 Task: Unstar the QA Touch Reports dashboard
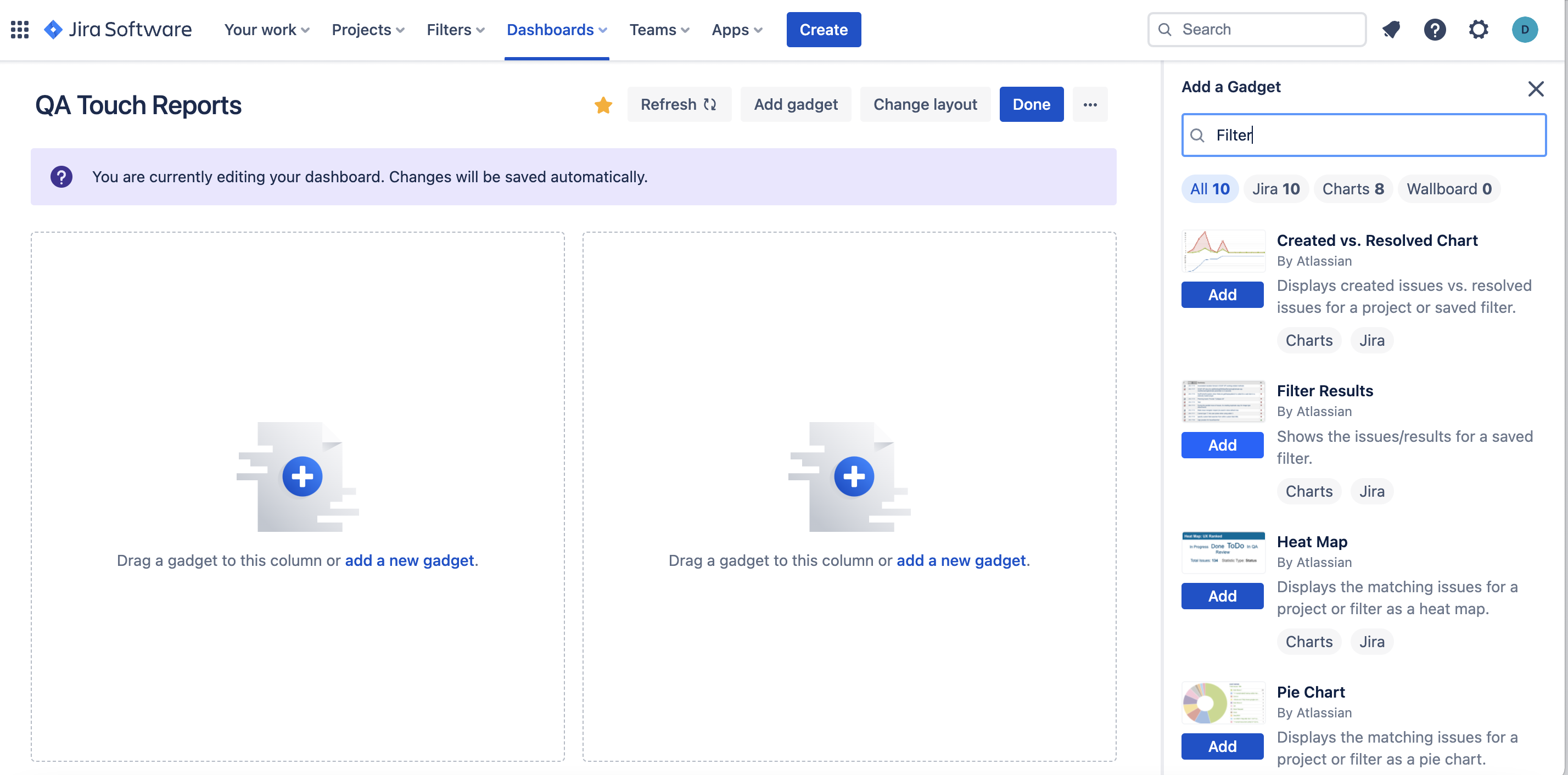coord(603,105)
